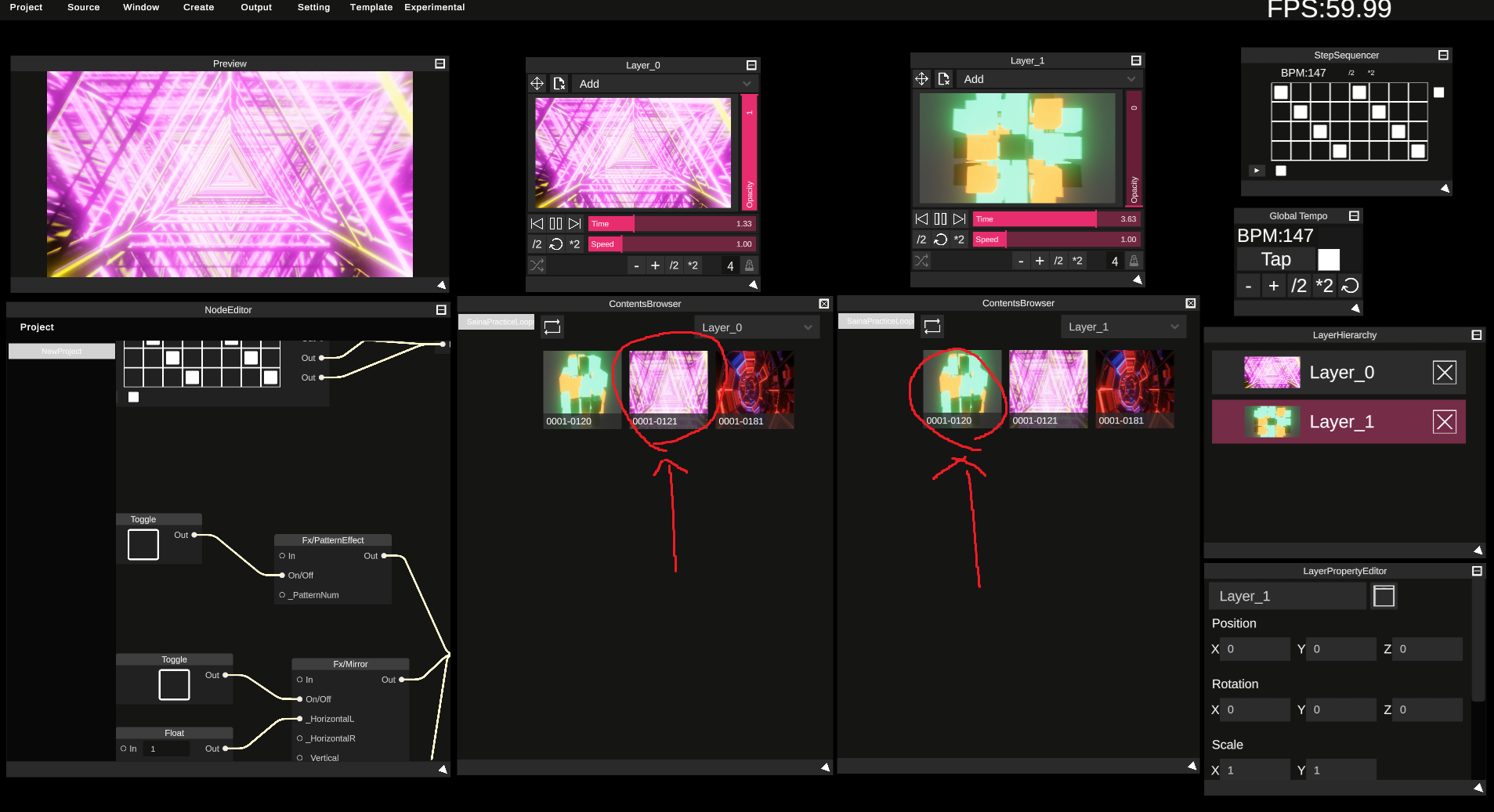Click the loop icon in Layer_0 ContentsBrowser
Viewport: 1494px width, 812px height.
[552, 327]
